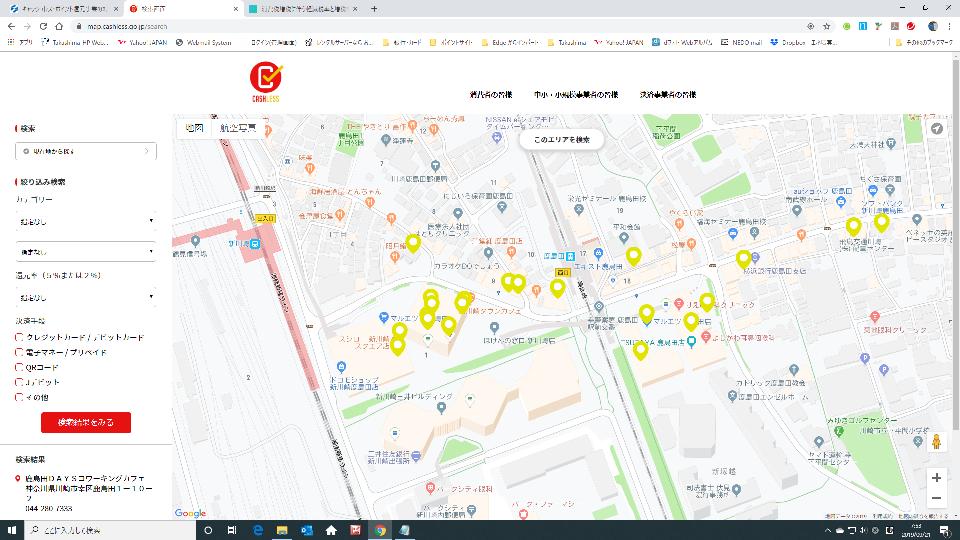Check the その他 payment option
Image resolution: width=960 pixels, height=540 pixels.
19,397
